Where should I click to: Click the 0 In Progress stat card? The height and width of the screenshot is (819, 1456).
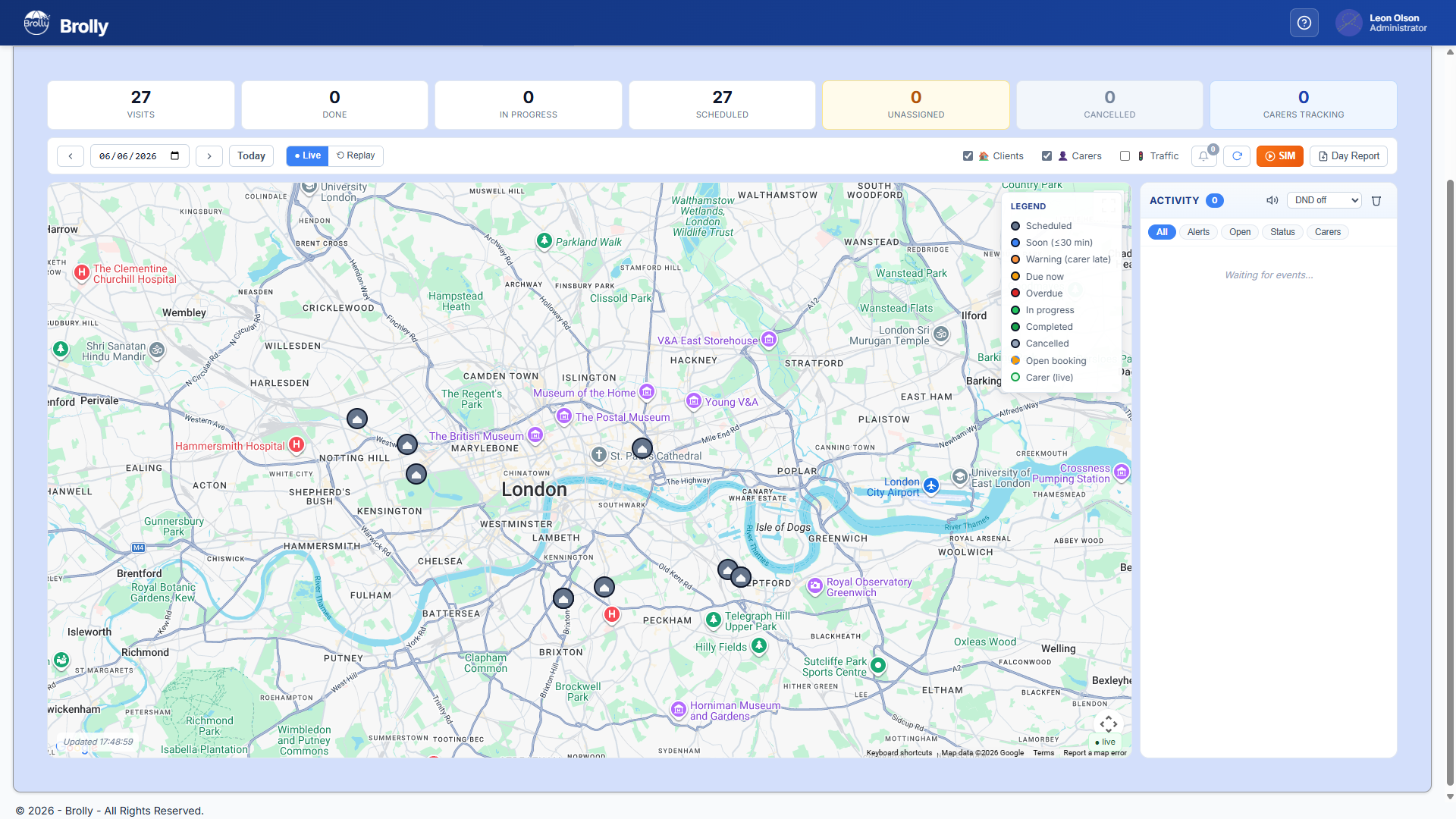(529, 105)
